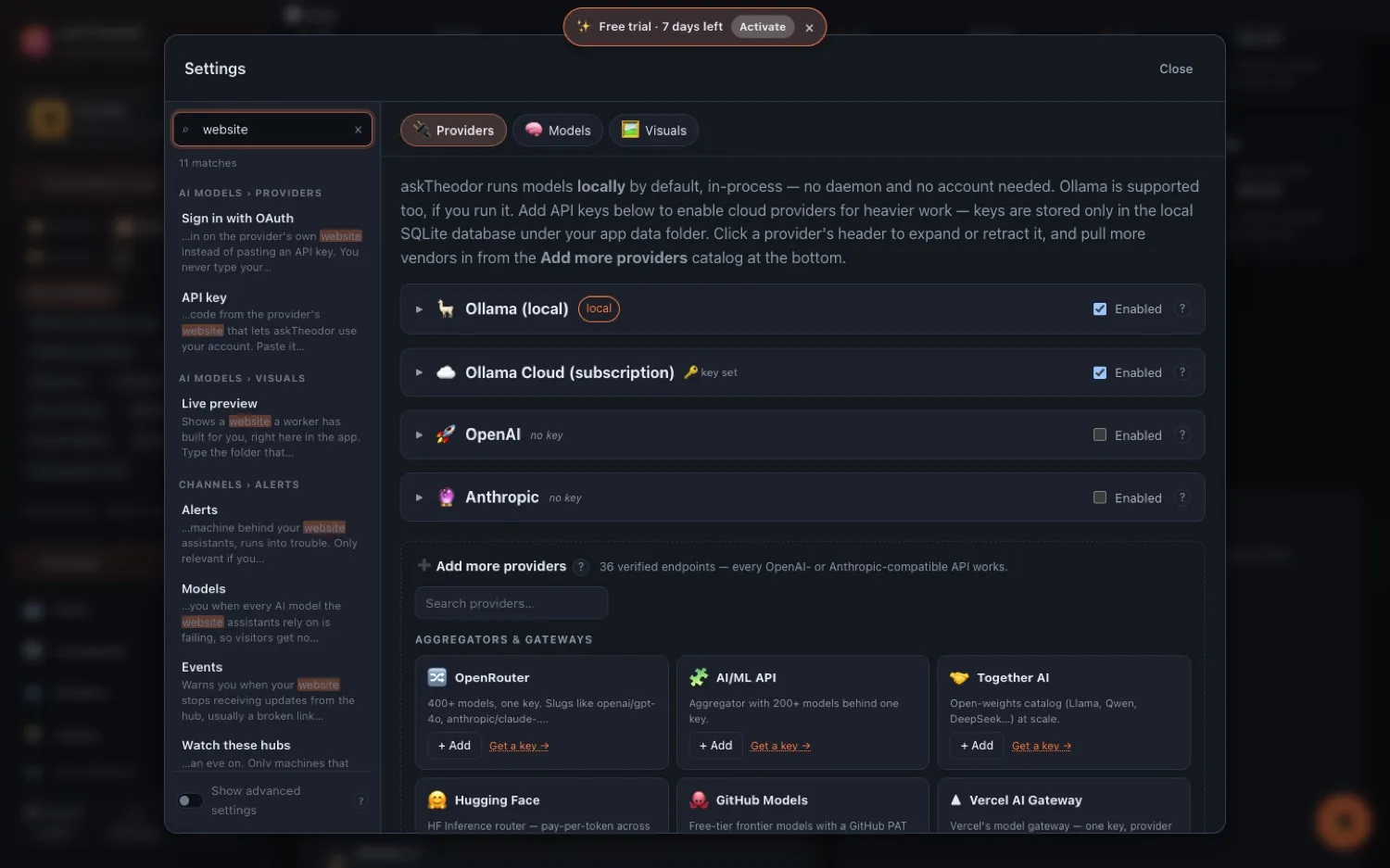The image size is (1390, 868).
Task: Enable the Anthropic provider checkbox
Action: tap(1100, 497)
